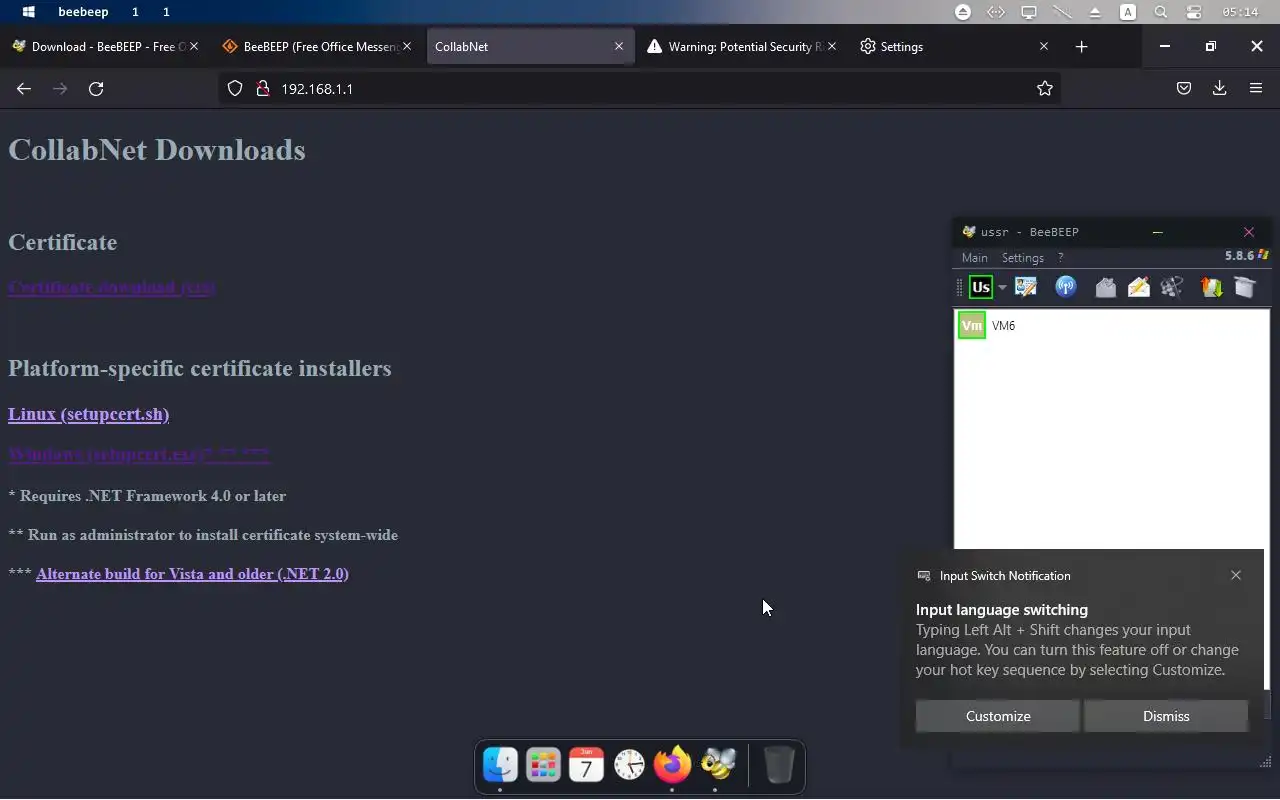Image resolution: width=1280 pixels, height=800 pixels.
Task: Open the ? help menu in BeeBEEP
Action: point(1061,258)
